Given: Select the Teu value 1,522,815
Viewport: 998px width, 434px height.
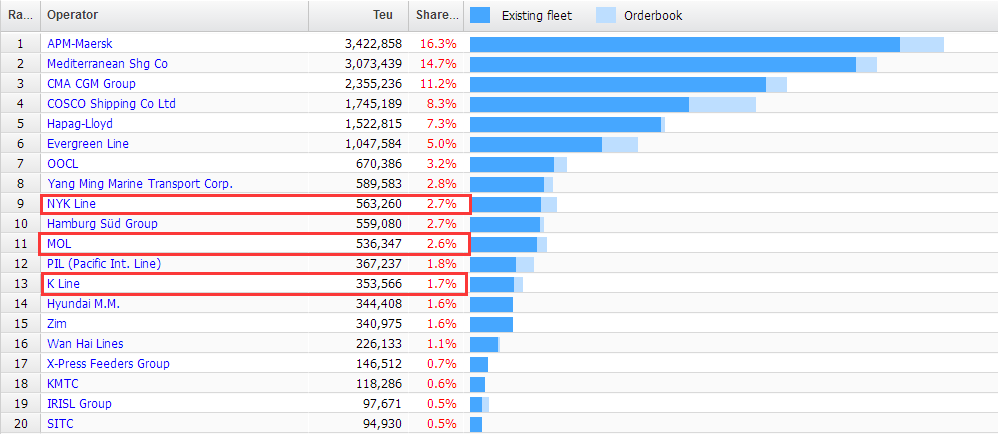Looking at the screenshot, I should click(x=374, y=124).
